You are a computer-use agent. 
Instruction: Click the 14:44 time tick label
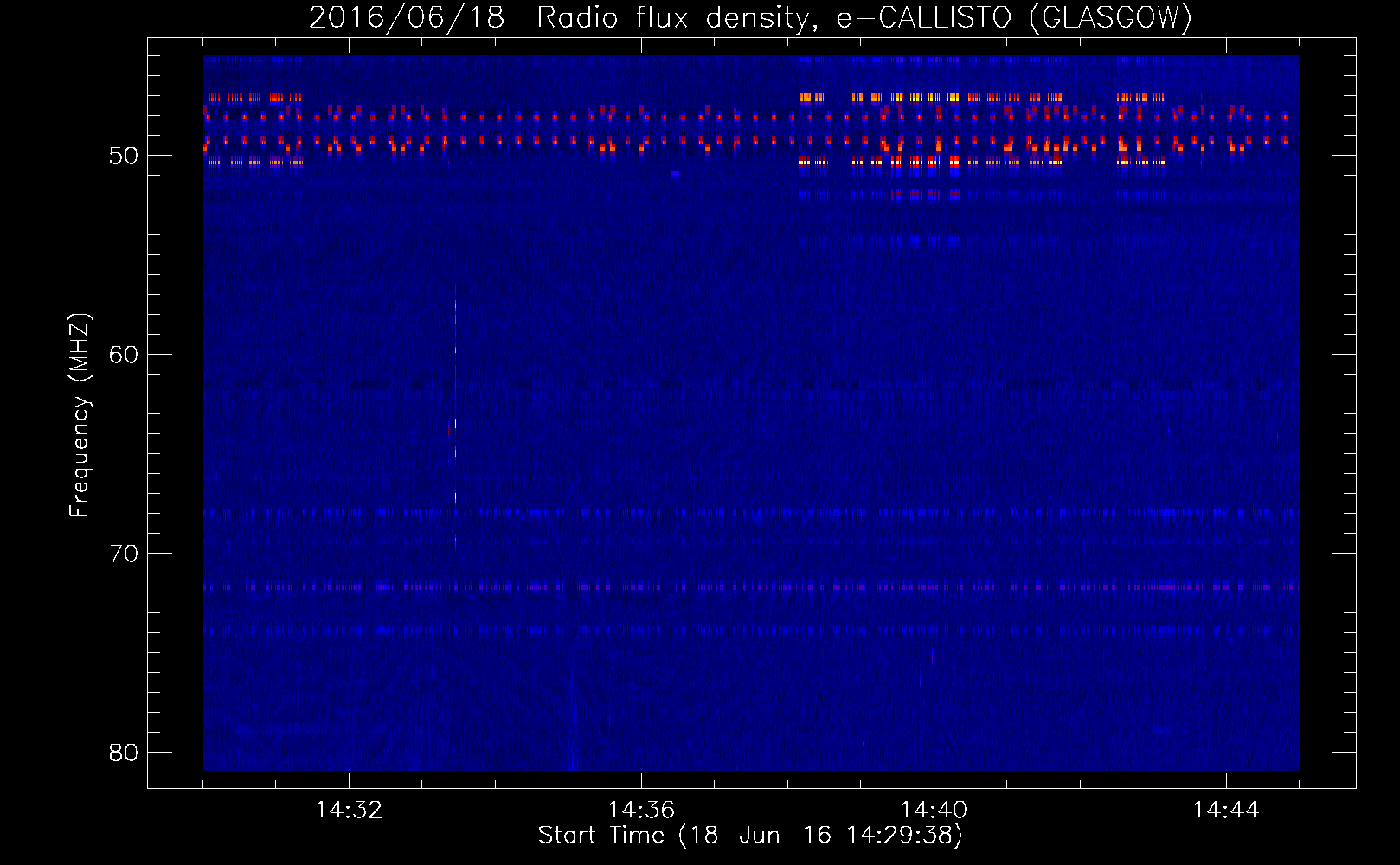coord(1226,811)
